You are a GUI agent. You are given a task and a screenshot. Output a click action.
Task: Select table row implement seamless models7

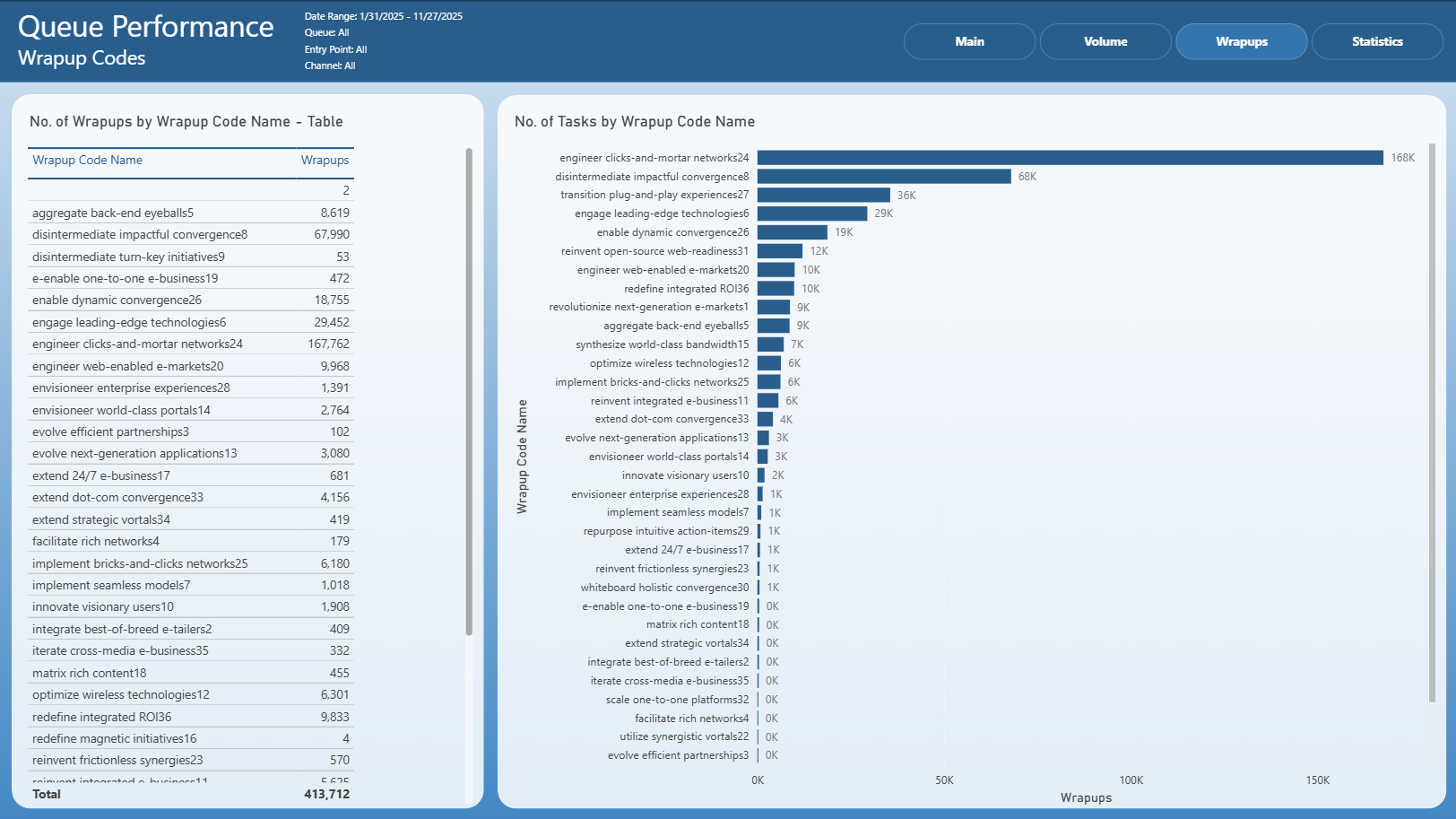pyautogui.click(x=191, y=585)
